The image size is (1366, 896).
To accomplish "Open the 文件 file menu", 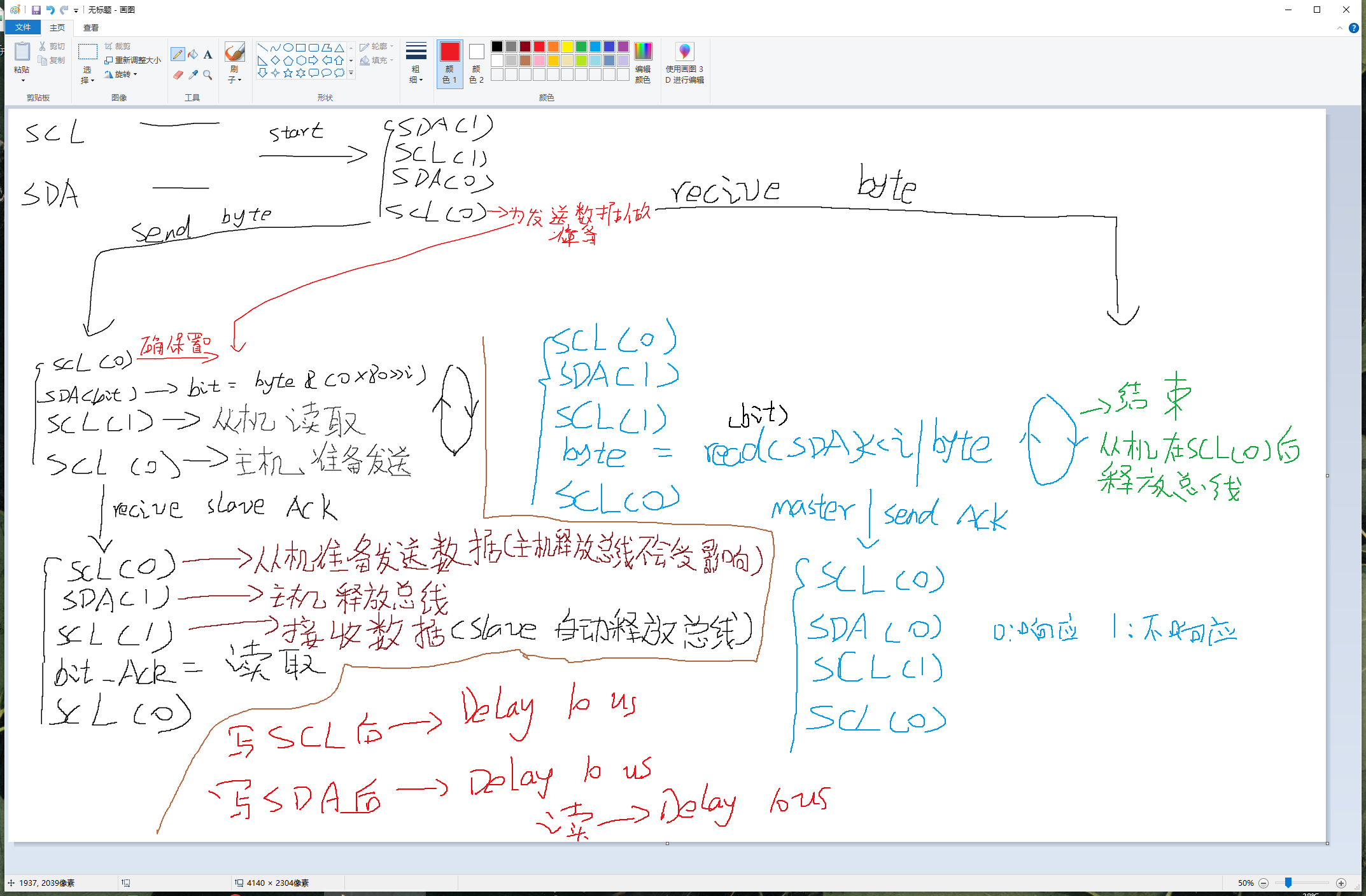I will [x=23, y=27].
